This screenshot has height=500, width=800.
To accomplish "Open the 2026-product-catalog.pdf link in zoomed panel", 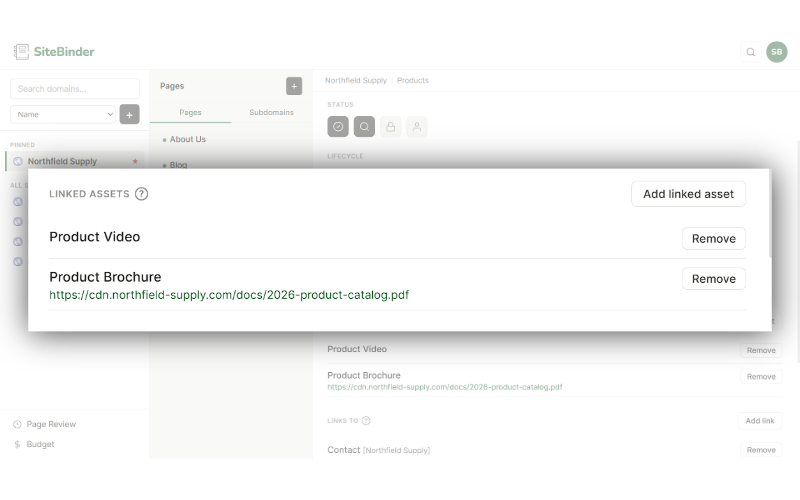I will coord(229,295).
